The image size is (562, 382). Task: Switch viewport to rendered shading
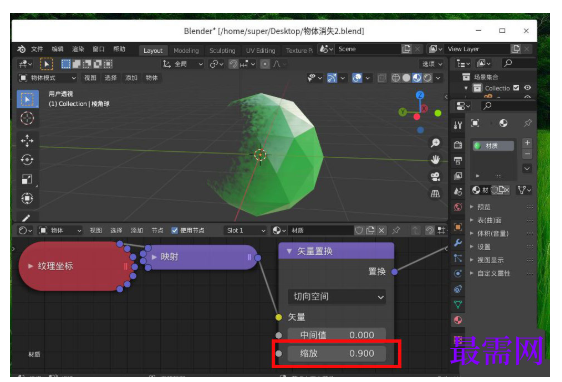coord(427,78)
